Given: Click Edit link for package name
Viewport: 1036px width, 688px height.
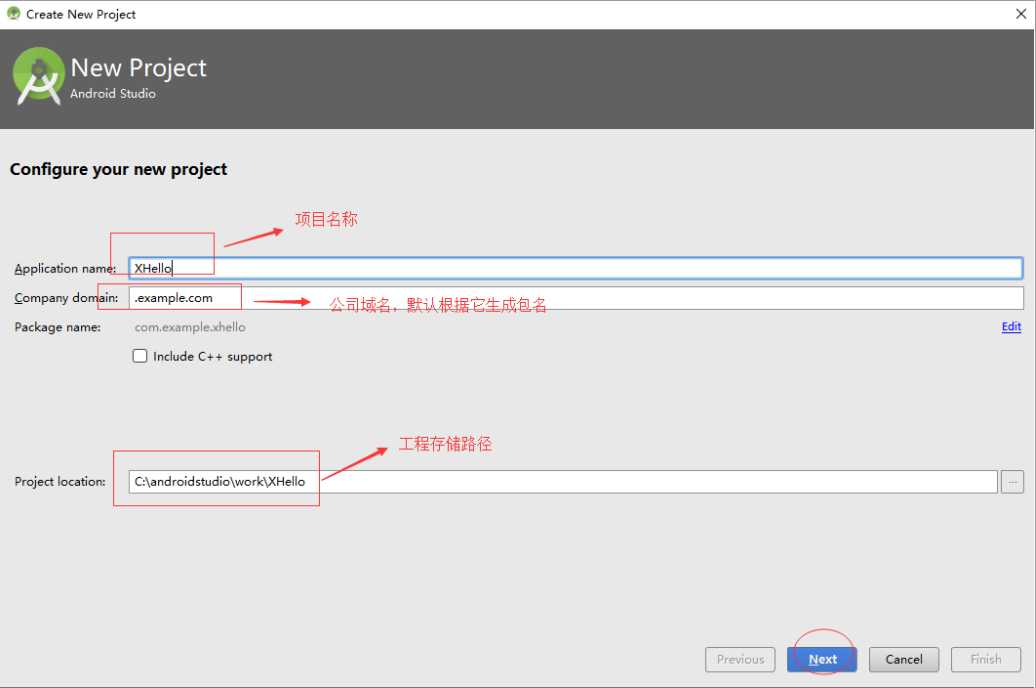Looking at the screenshot, I should tap(1011, 326).
